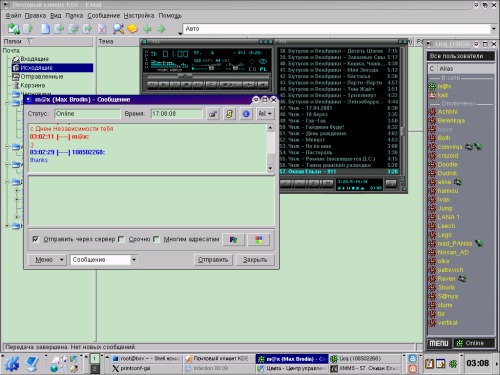Select the Исходящие outbox folder
500x375 pixels.
pyautogui.click(x=52, y=68)
